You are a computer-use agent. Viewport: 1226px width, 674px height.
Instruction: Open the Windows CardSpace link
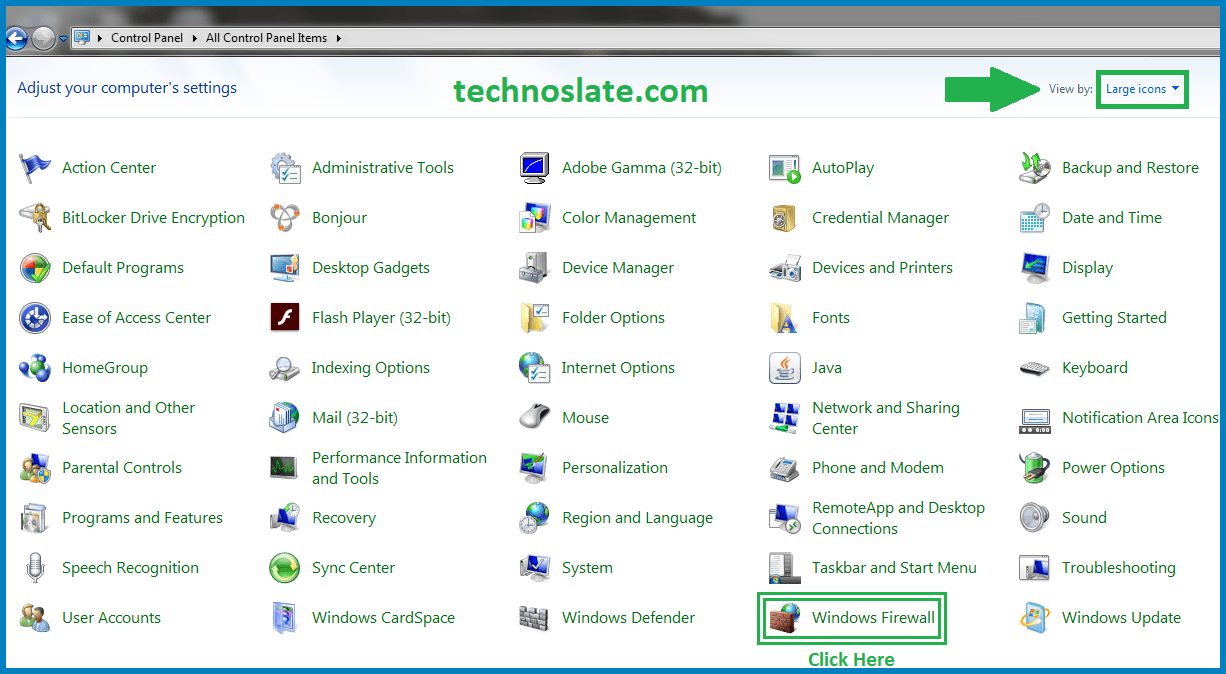(383, 618)
